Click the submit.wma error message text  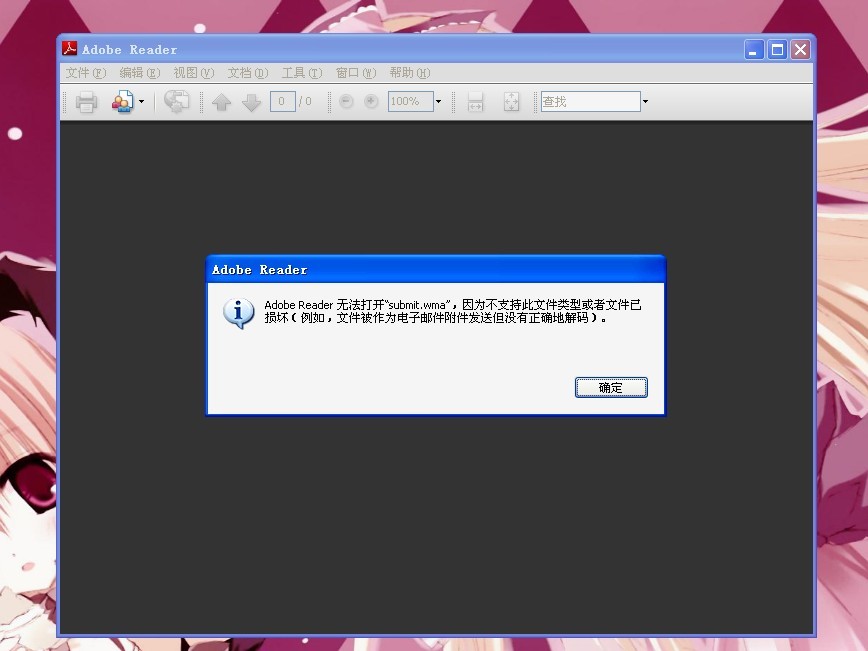tap(453, 311)
